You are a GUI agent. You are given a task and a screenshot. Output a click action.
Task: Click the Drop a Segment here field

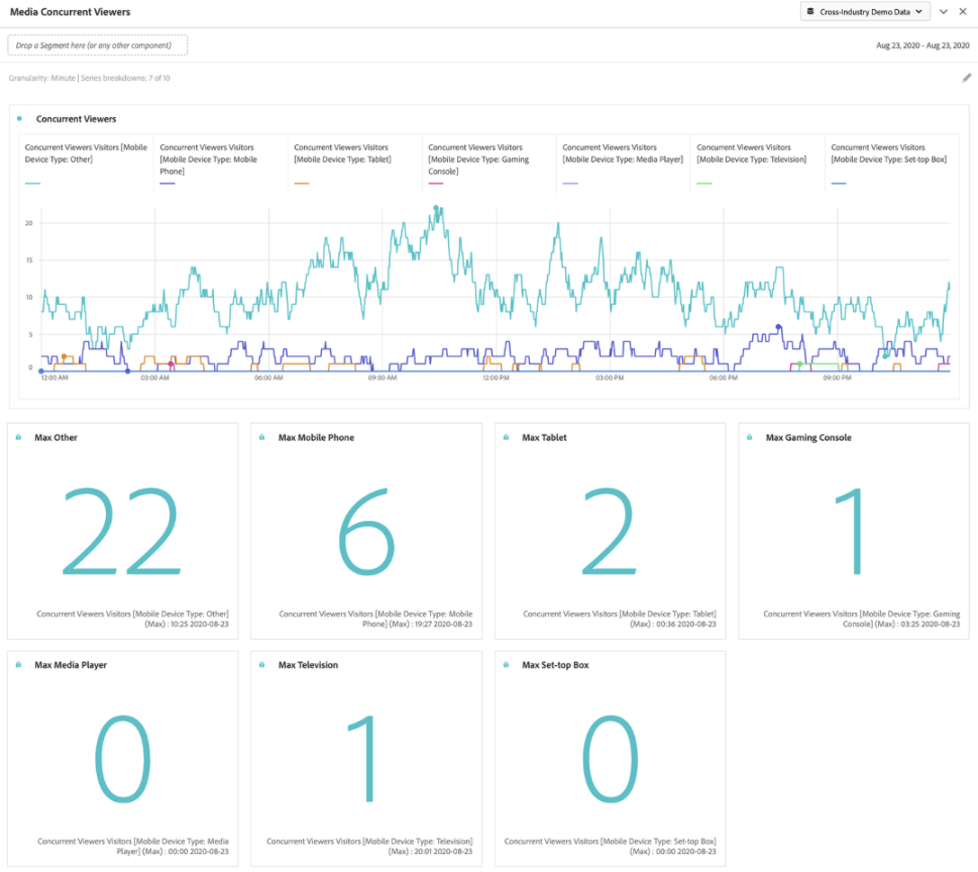pos(97,45)
